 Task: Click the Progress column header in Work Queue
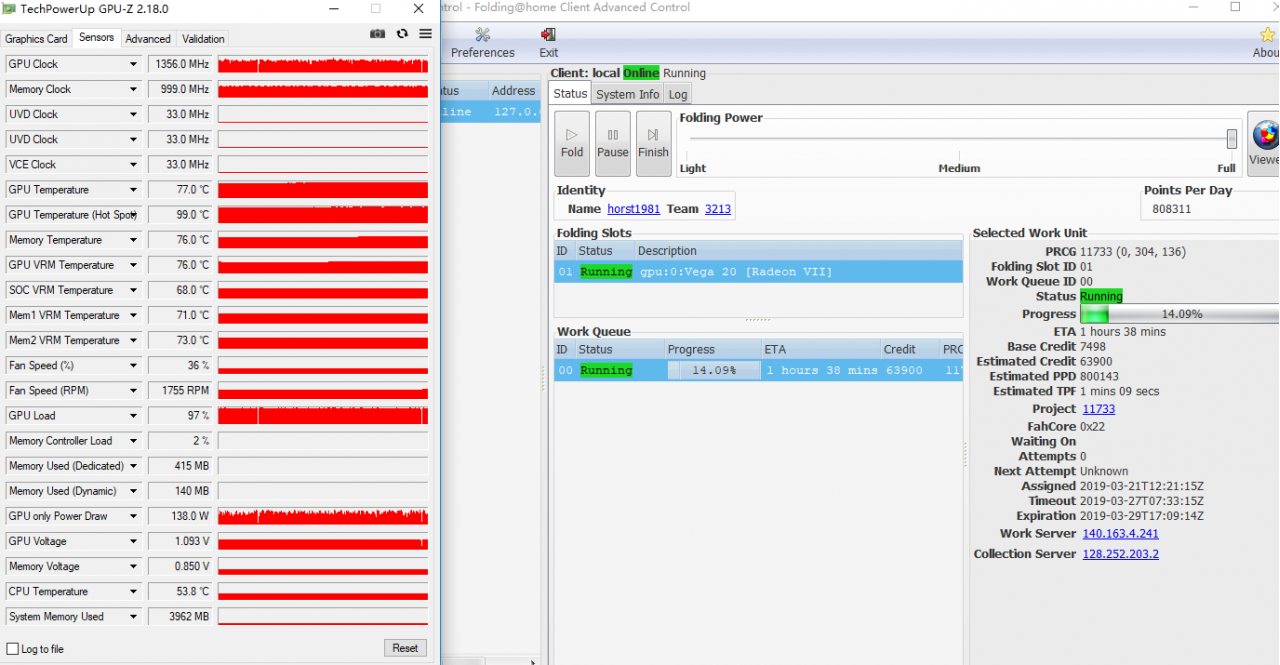click(x=714, y=349)
